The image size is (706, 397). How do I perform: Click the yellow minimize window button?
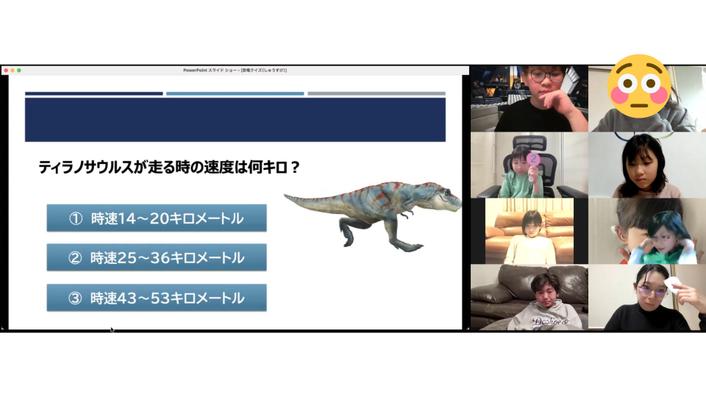click(x=12, y=70)
